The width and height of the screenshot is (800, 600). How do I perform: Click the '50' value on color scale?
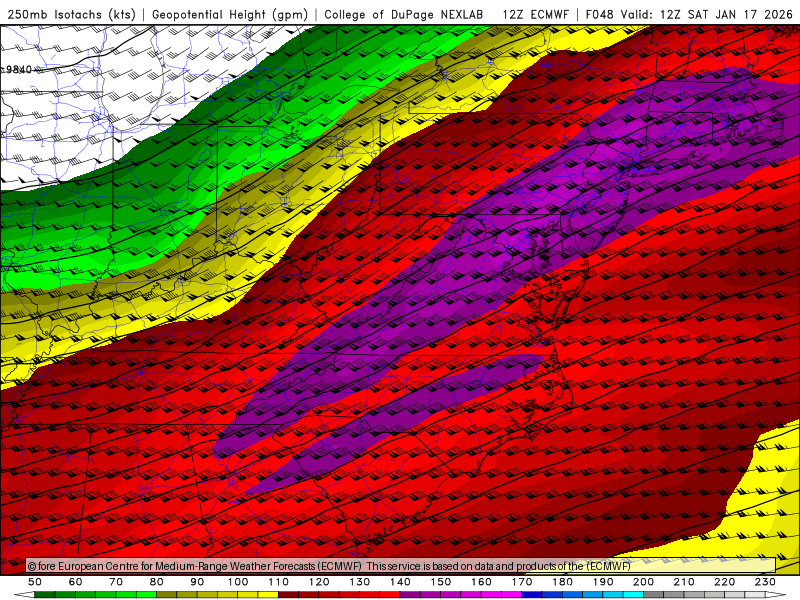[x=35, y=582]
